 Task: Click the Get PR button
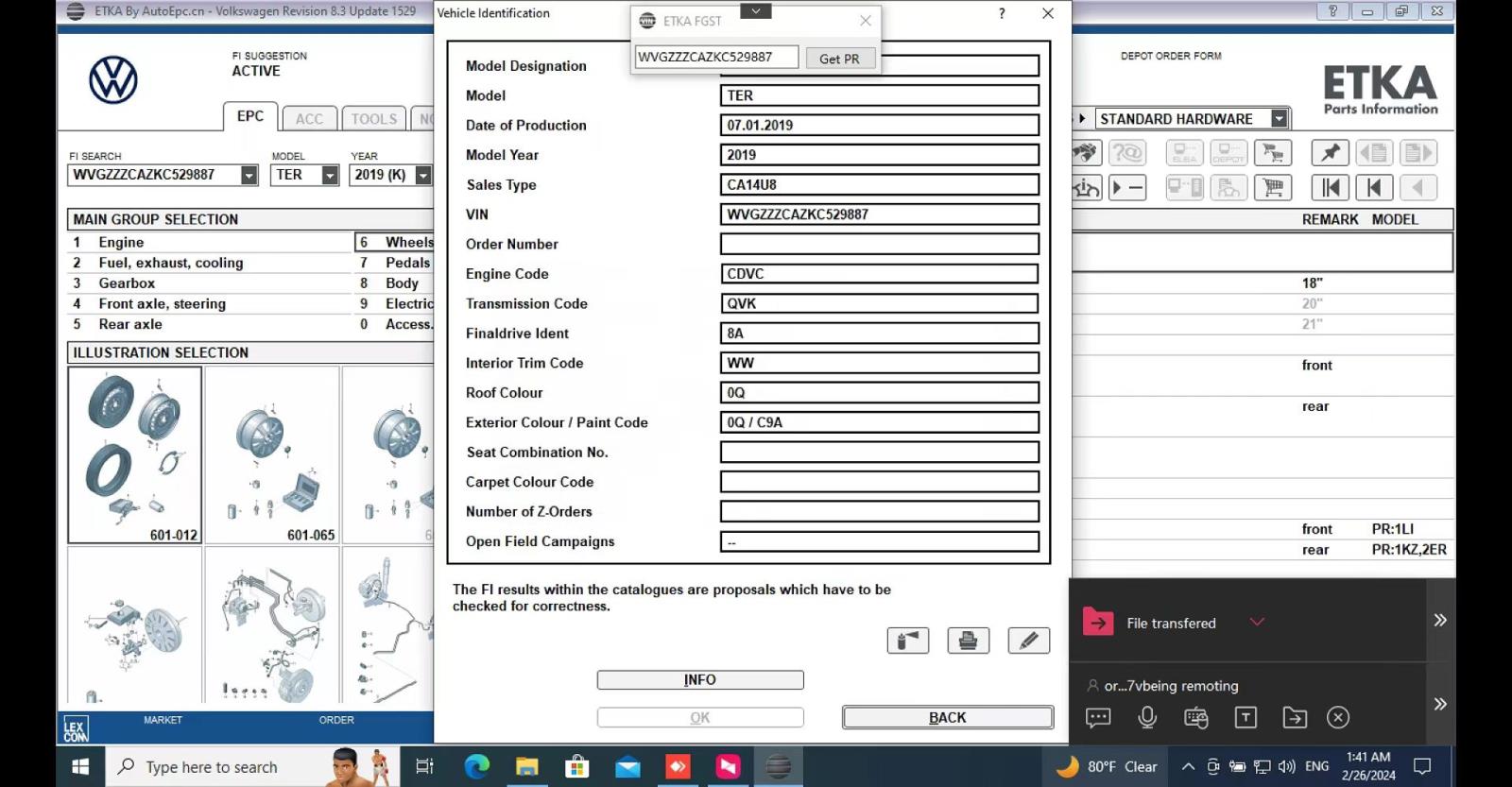click(839, 58)
